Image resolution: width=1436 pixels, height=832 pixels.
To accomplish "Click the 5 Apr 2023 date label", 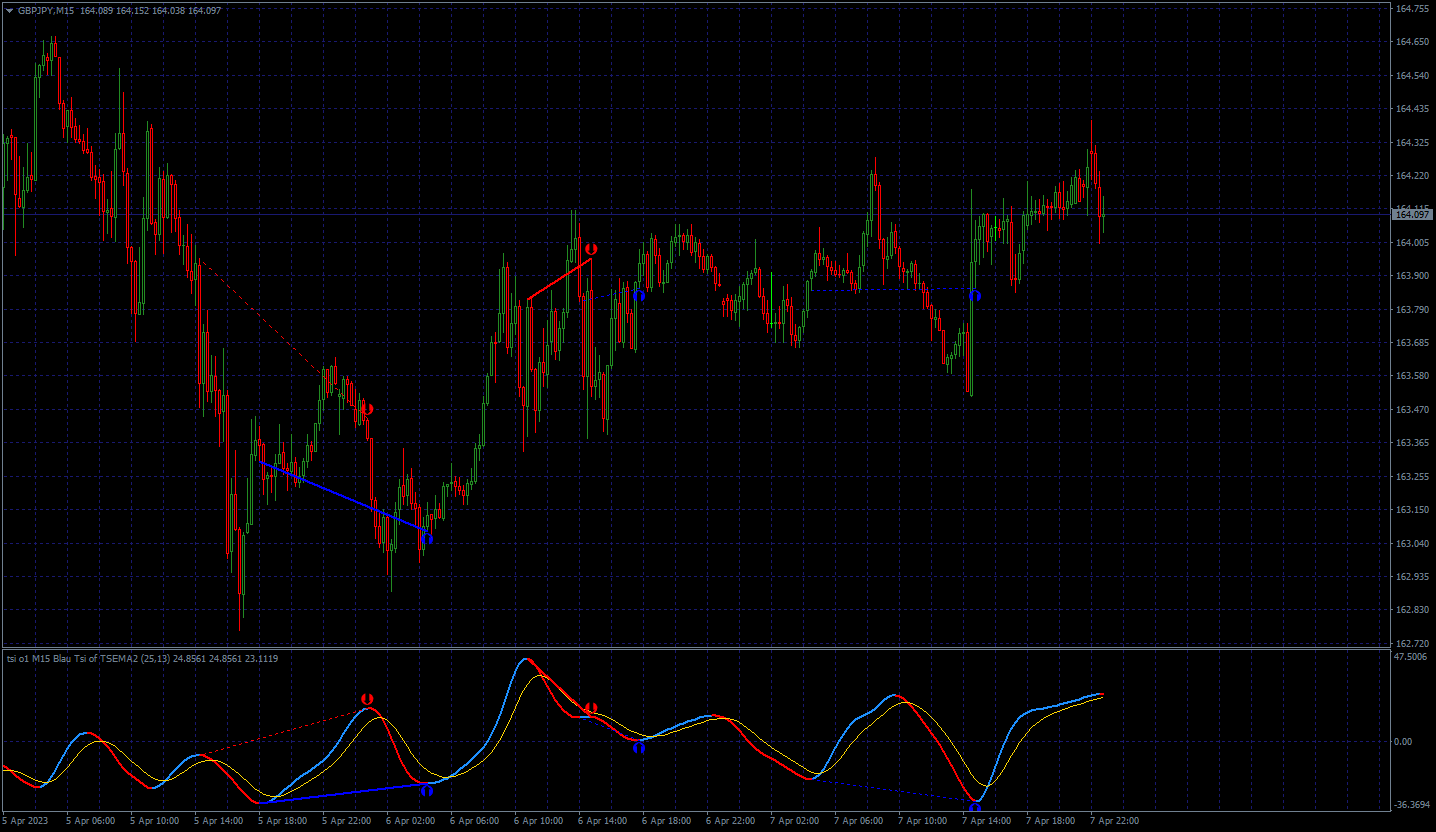I will tap(24, 821).
